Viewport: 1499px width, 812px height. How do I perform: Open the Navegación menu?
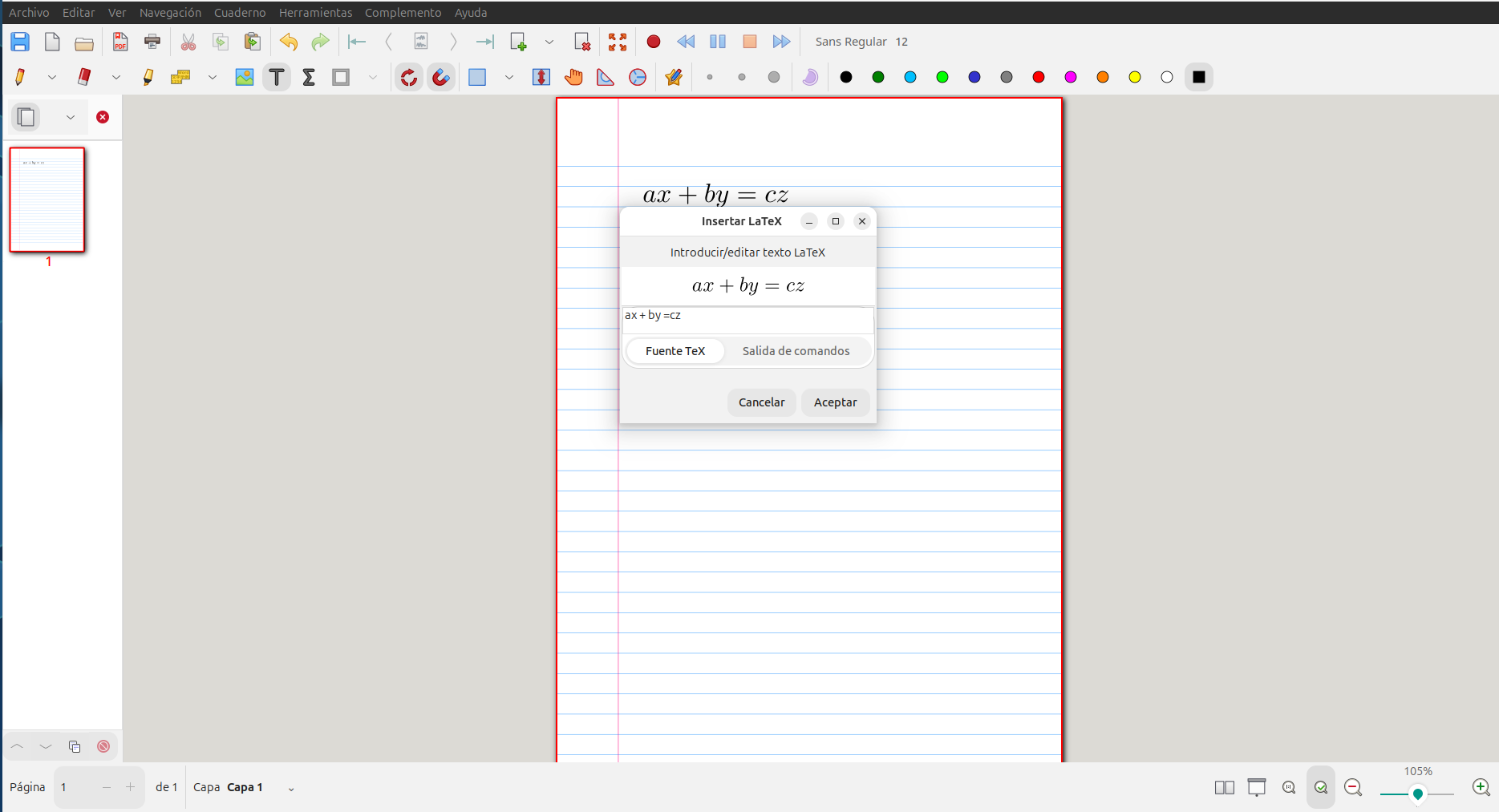coord(170,12)
